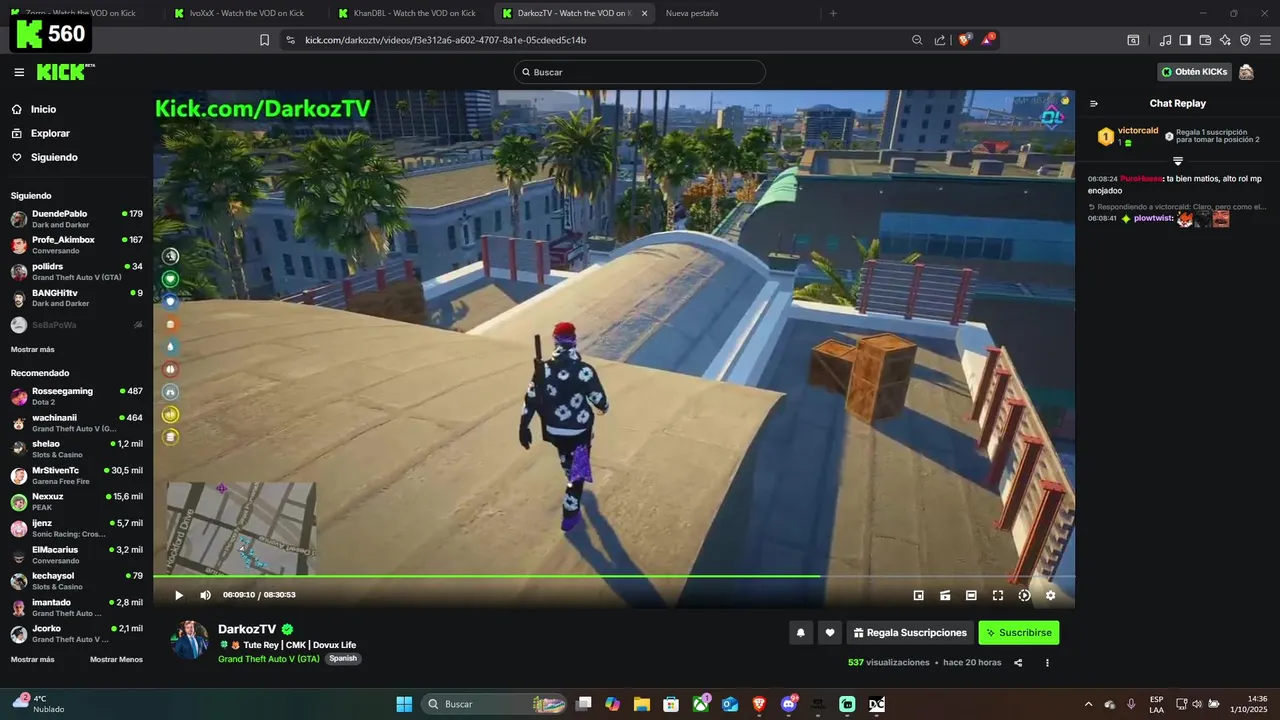Click zoom out magnifier in address bar

[x=917, y=40]
